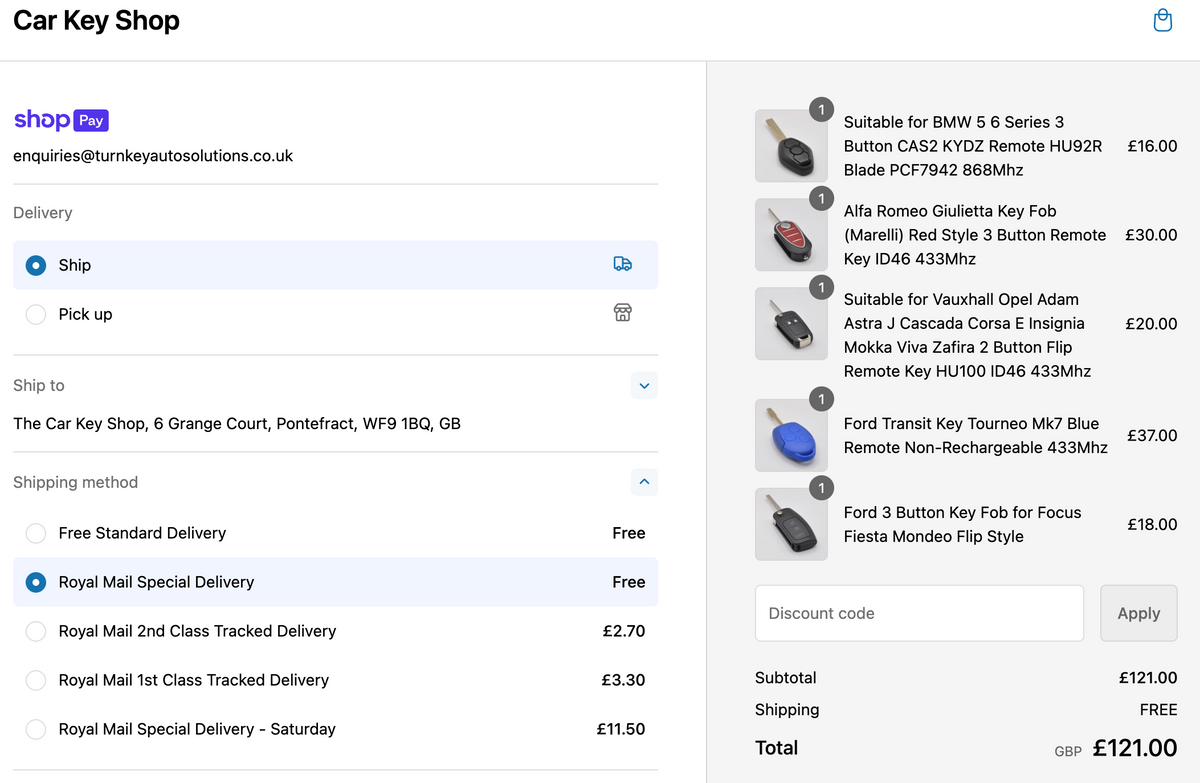Click the 'Suitable for BMW 5 6 Series' product title
This screenshot has width=1200, height=783.
point(973,146)
